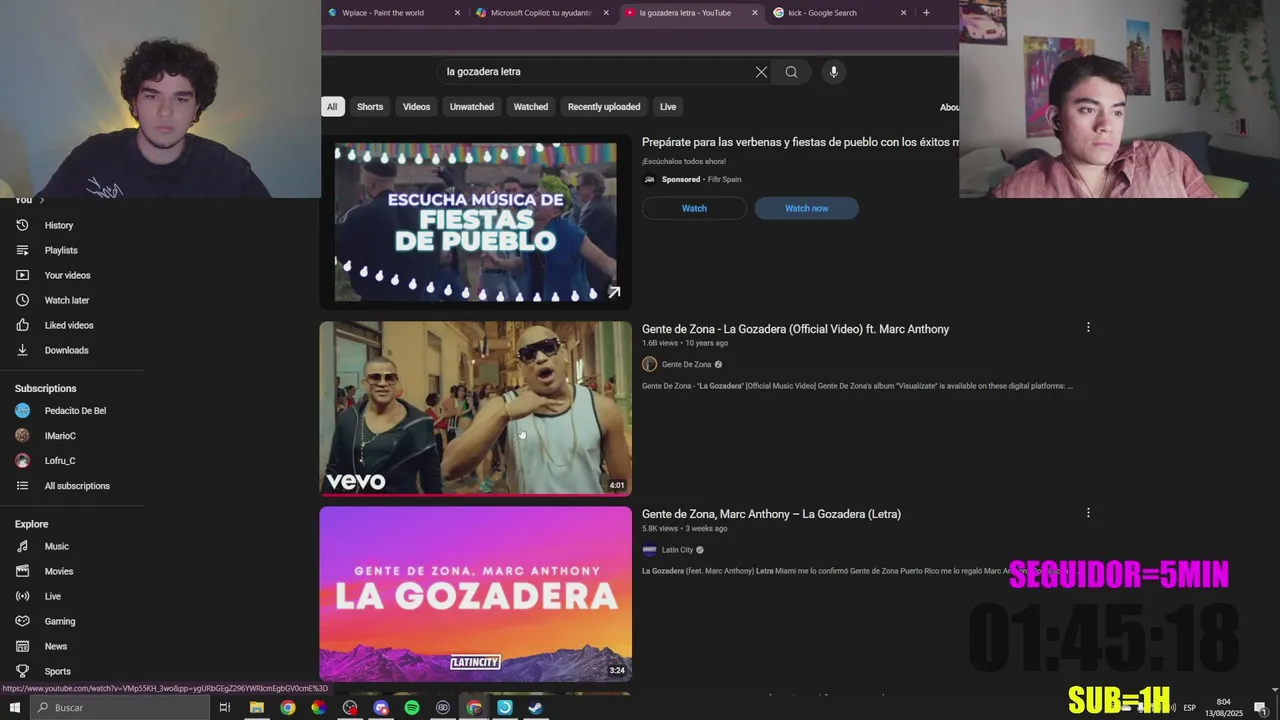Image resolution: width=1280 pixels, height=720 pixels.
Task: Play the Latin City La Gozadera lyric thumbnail
Action: pos(476,594)
